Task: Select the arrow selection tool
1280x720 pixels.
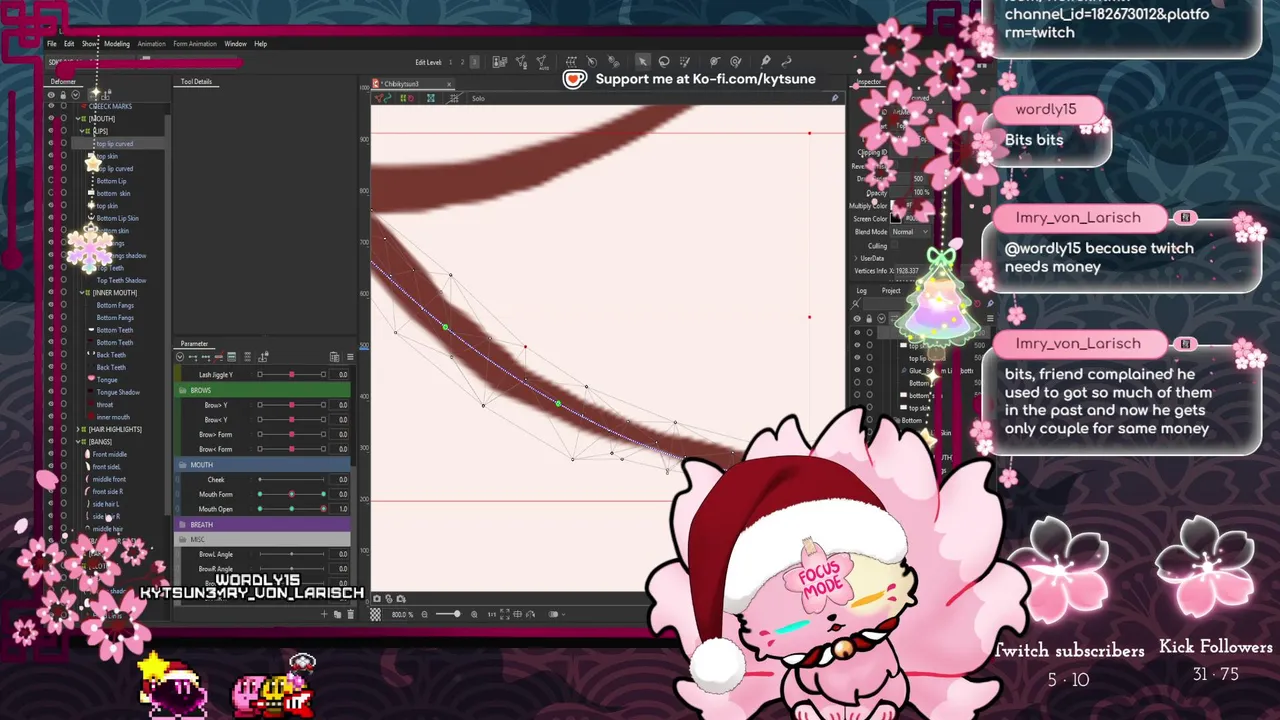Action: click(x=643, y=62)
